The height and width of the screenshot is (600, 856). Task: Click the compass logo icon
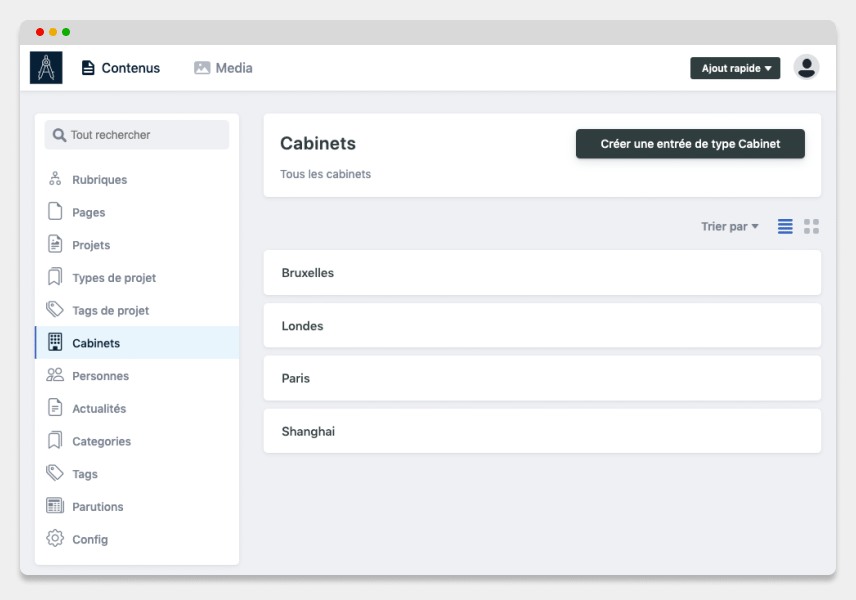[46, 68]
